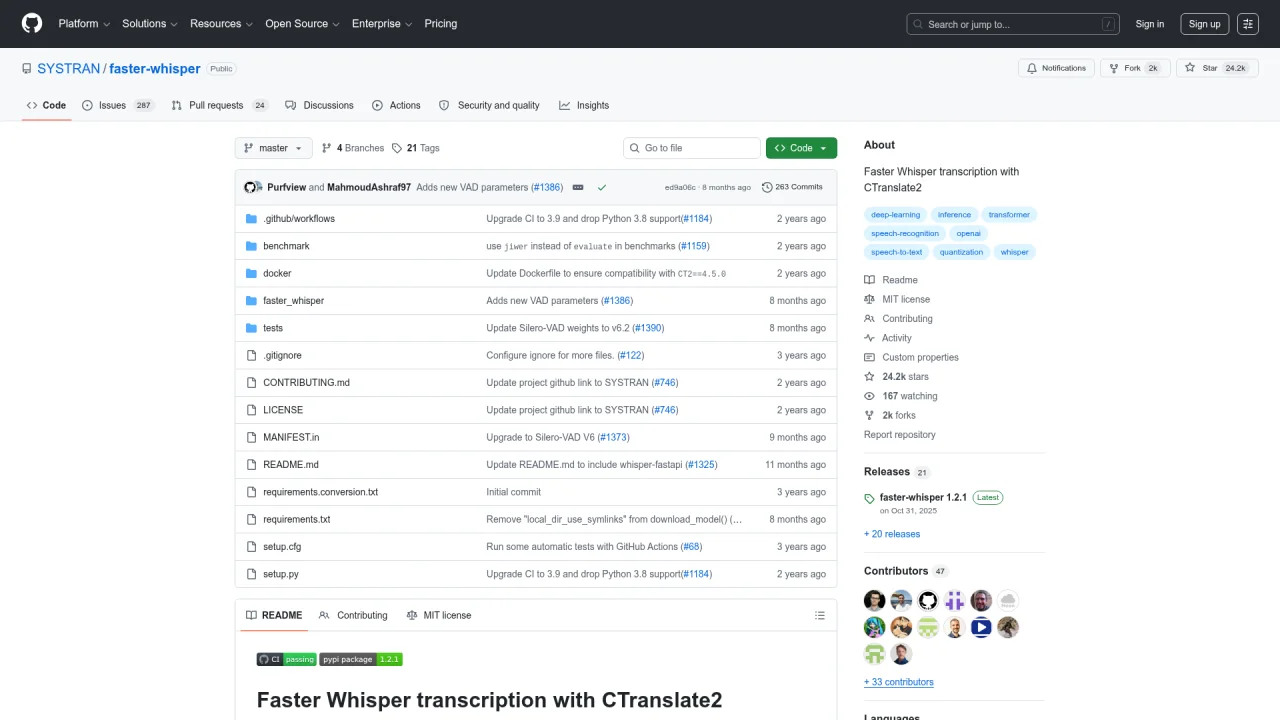Open the faster_whisper folder
1280x720 pixels.
(x=293, y=300)
